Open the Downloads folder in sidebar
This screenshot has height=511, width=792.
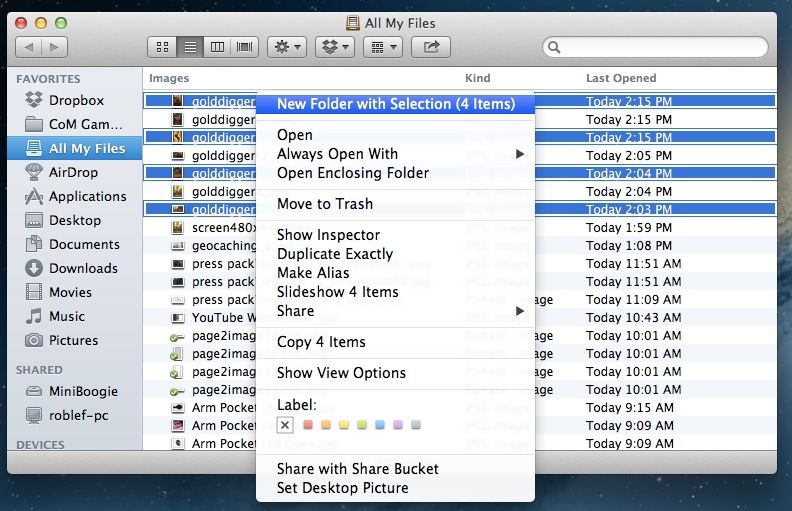coord(83,268)
